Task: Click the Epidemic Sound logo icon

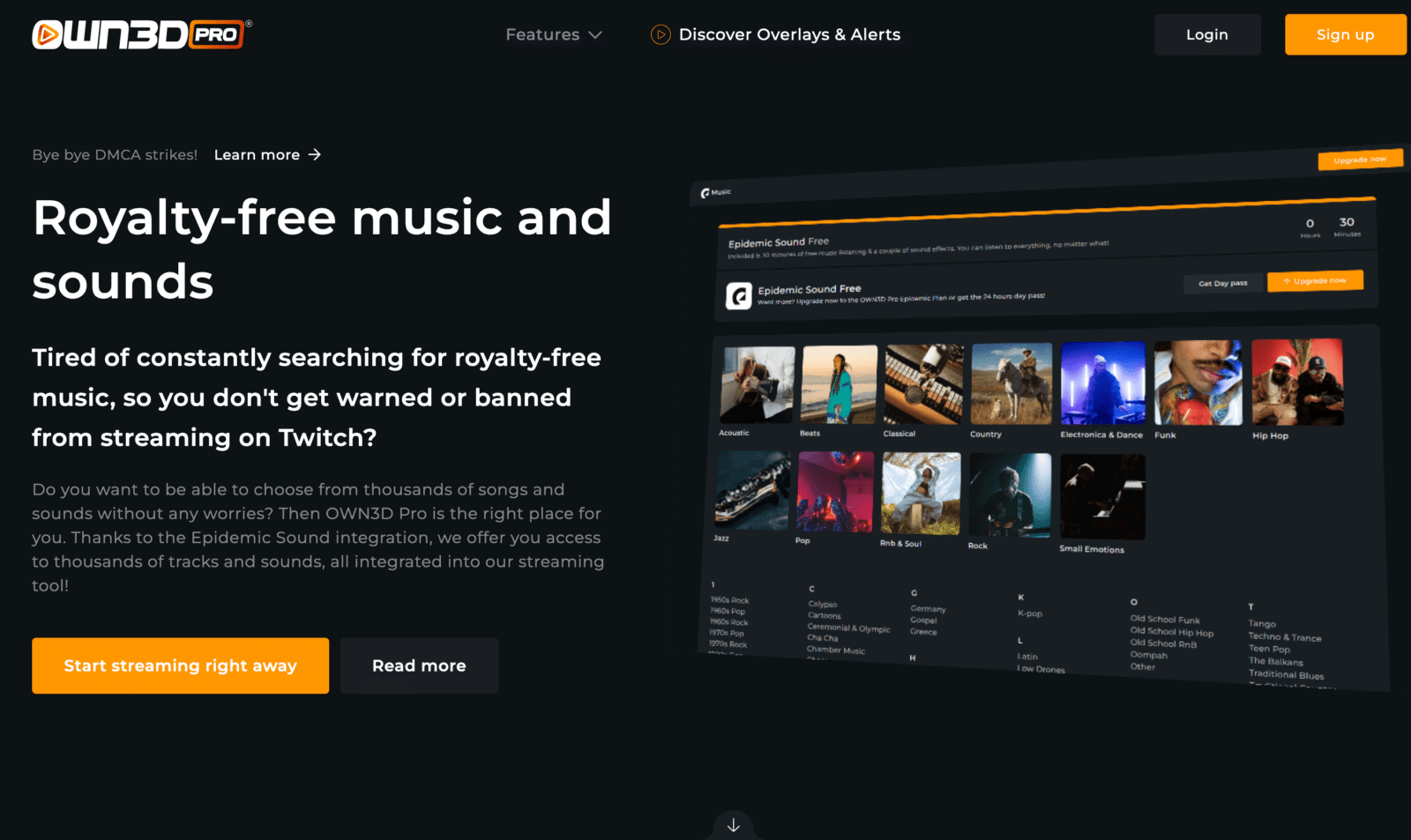Action: click(739, 295)
